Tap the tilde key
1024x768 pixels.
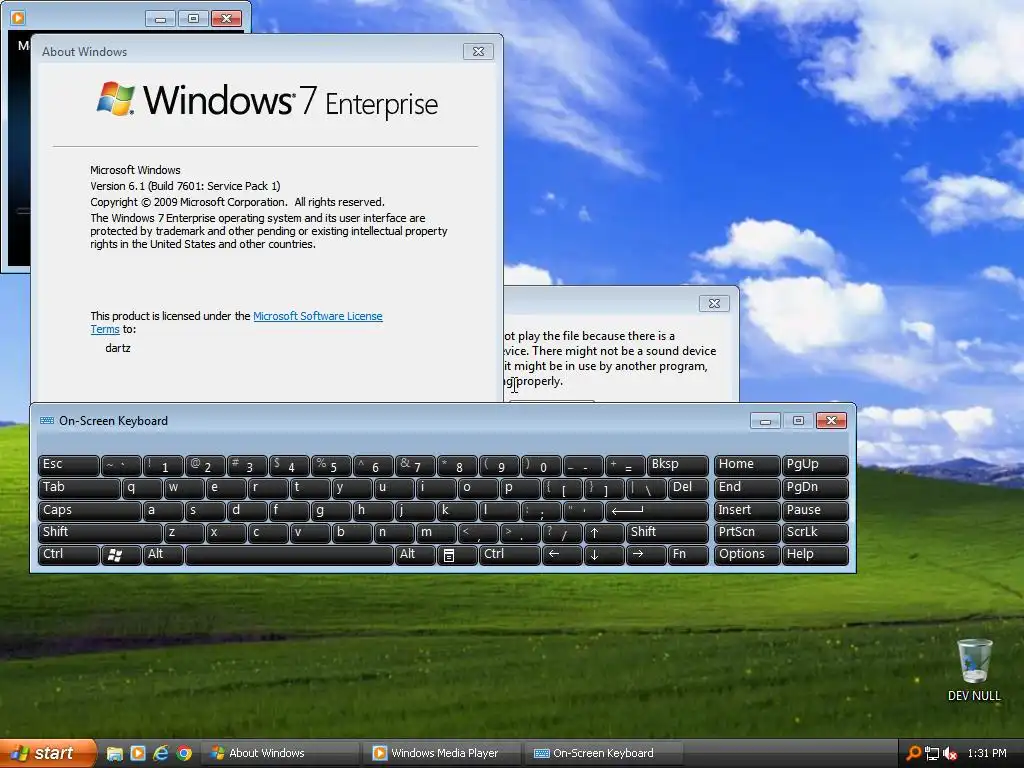[x=121, y=465]
